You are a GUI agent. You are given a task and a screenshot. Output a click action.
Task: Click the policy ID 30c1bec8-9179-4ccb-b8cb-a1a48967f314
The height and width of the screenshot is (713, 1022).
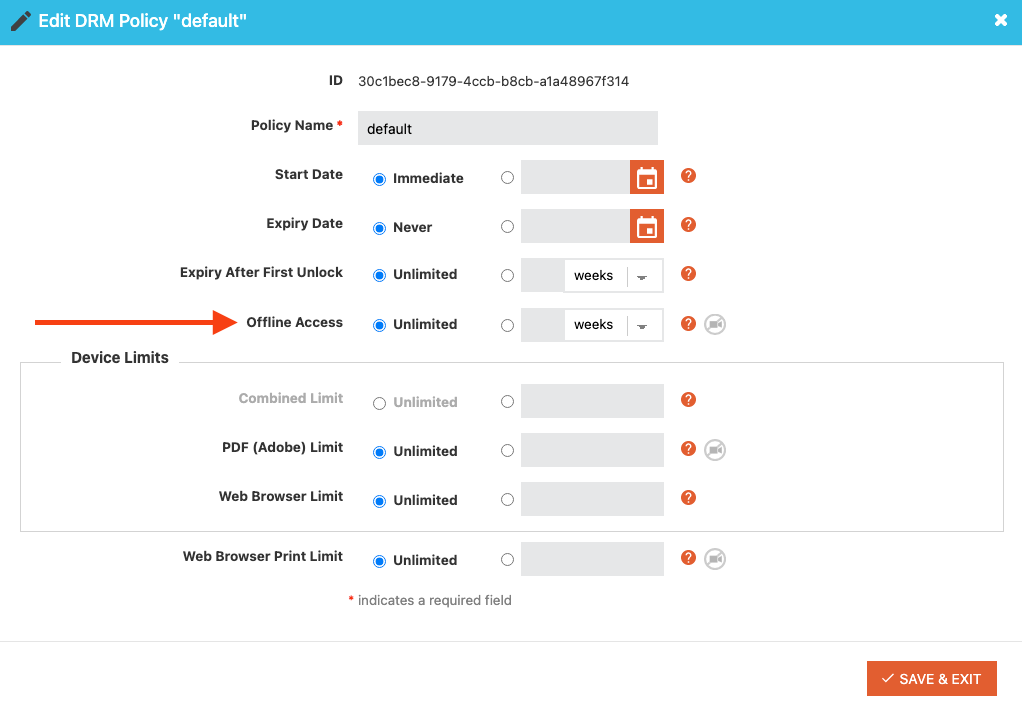pyautogui.click(x=493, y=81)
